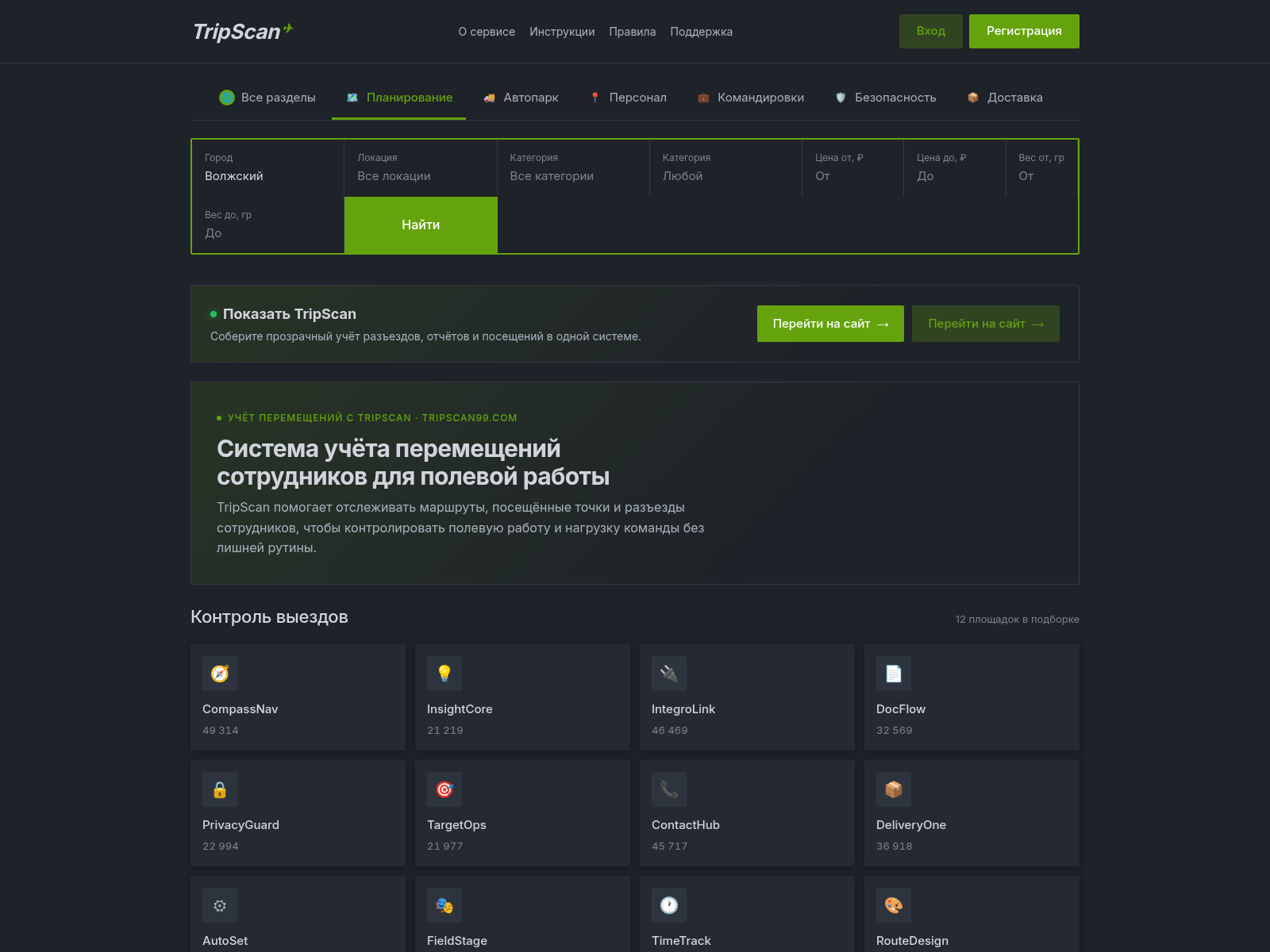1270x952 pixels.
Task: Click the DocFlow document icon
Action: pyautogui.click(x=894, y=674)
